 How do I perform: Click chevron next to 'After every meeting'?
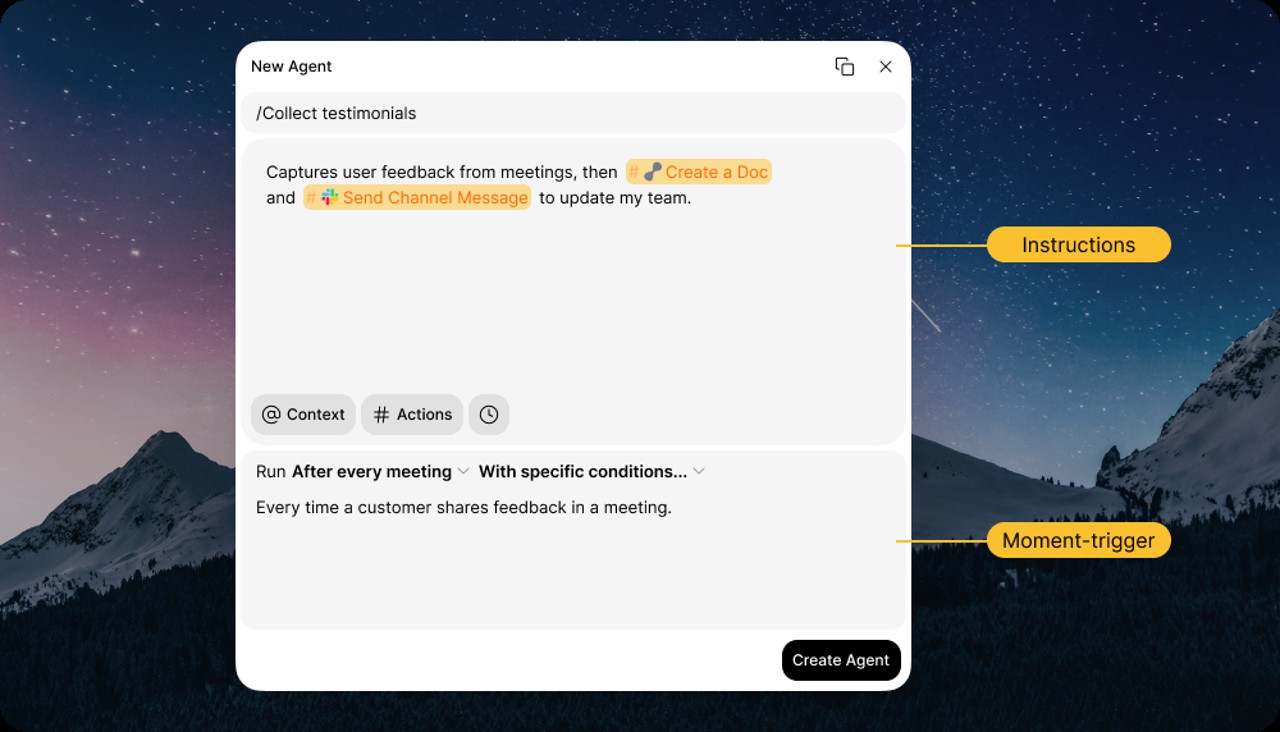click(463, 472)
